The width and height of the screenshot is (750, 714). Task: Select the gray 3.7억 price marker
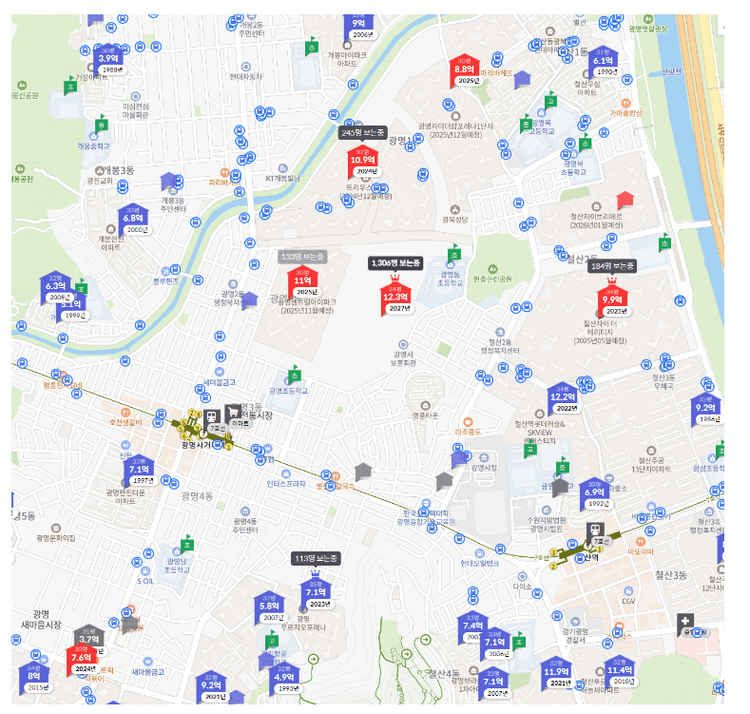89,635
